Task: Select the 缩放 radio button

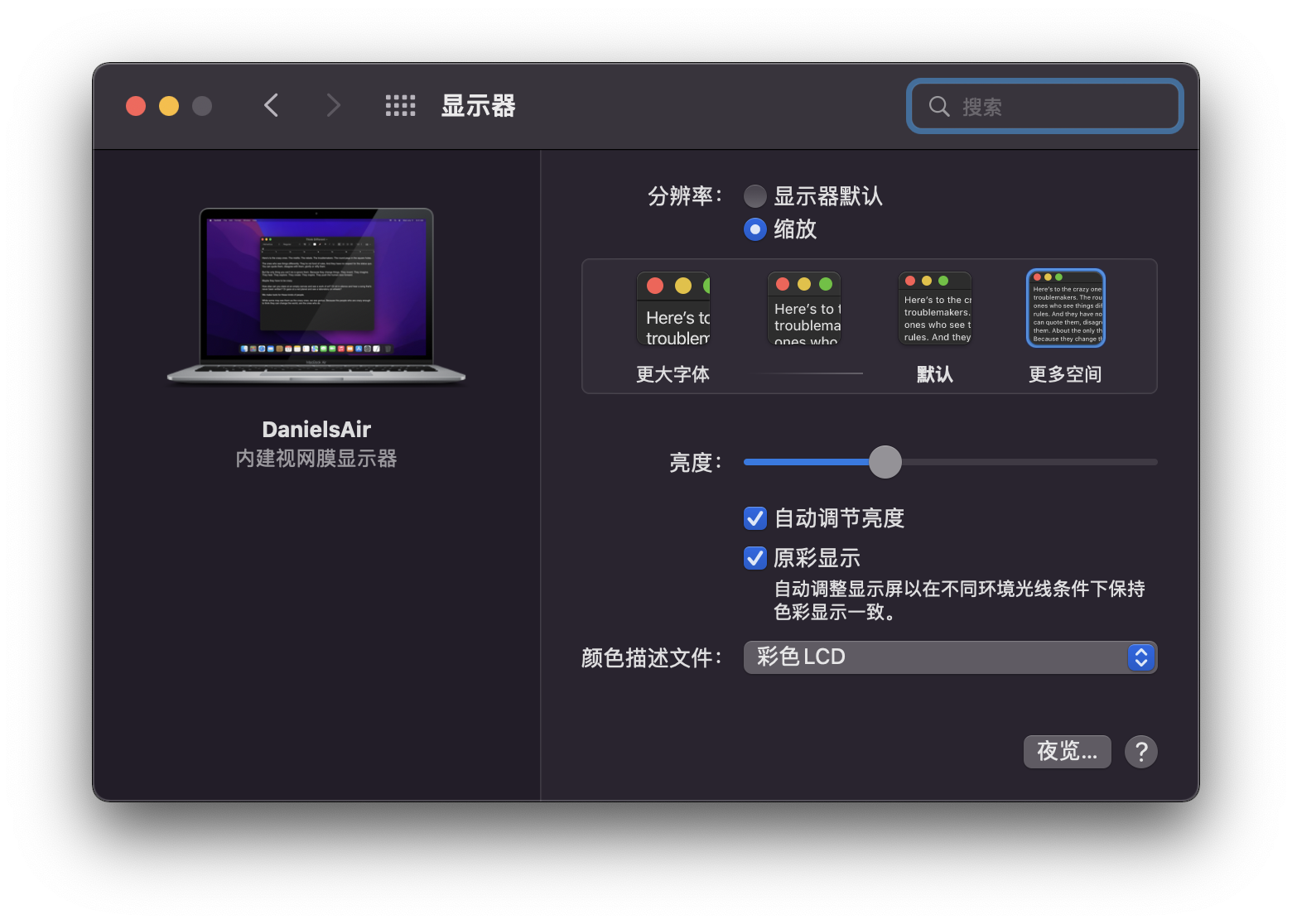Action: [x=754, y=229]
